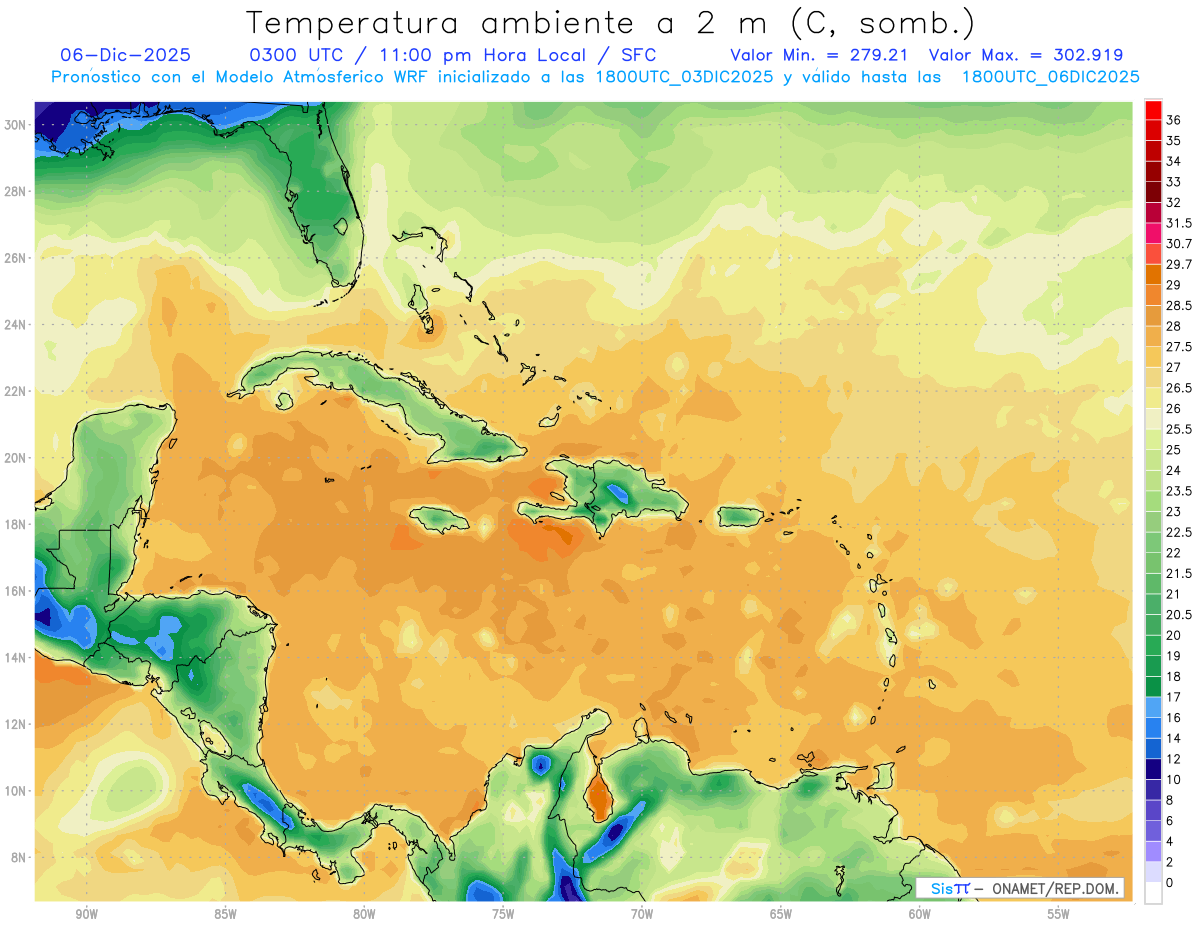The image size is (1200, 927).
Task: Click the '26N' latitude label
Action: pyautogui.click(x=17, y=258)
